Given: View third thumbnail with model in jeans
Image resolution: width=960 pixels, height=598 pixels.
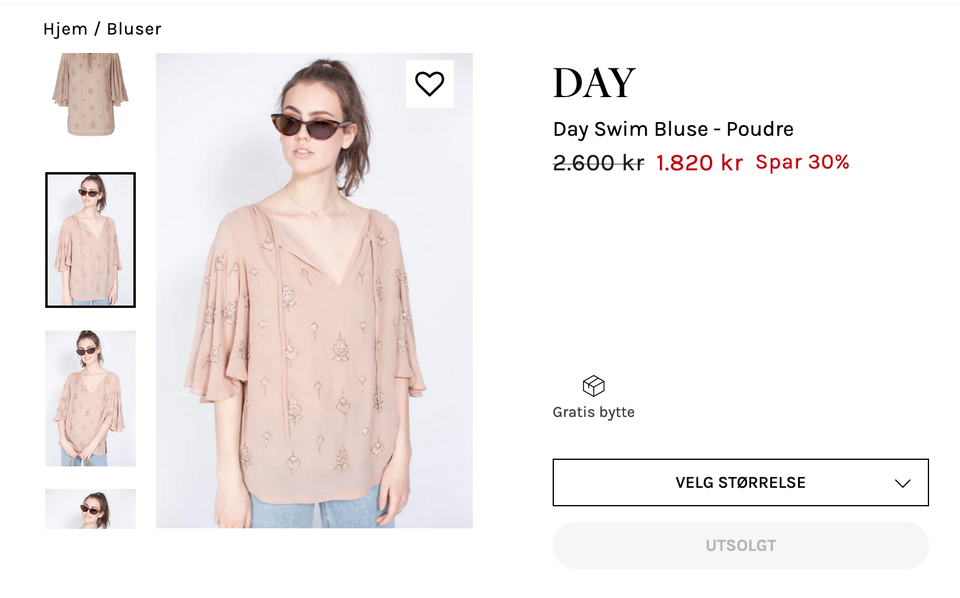Looking at the screenshot, I should pyautogui.click(x=90, y=398).
